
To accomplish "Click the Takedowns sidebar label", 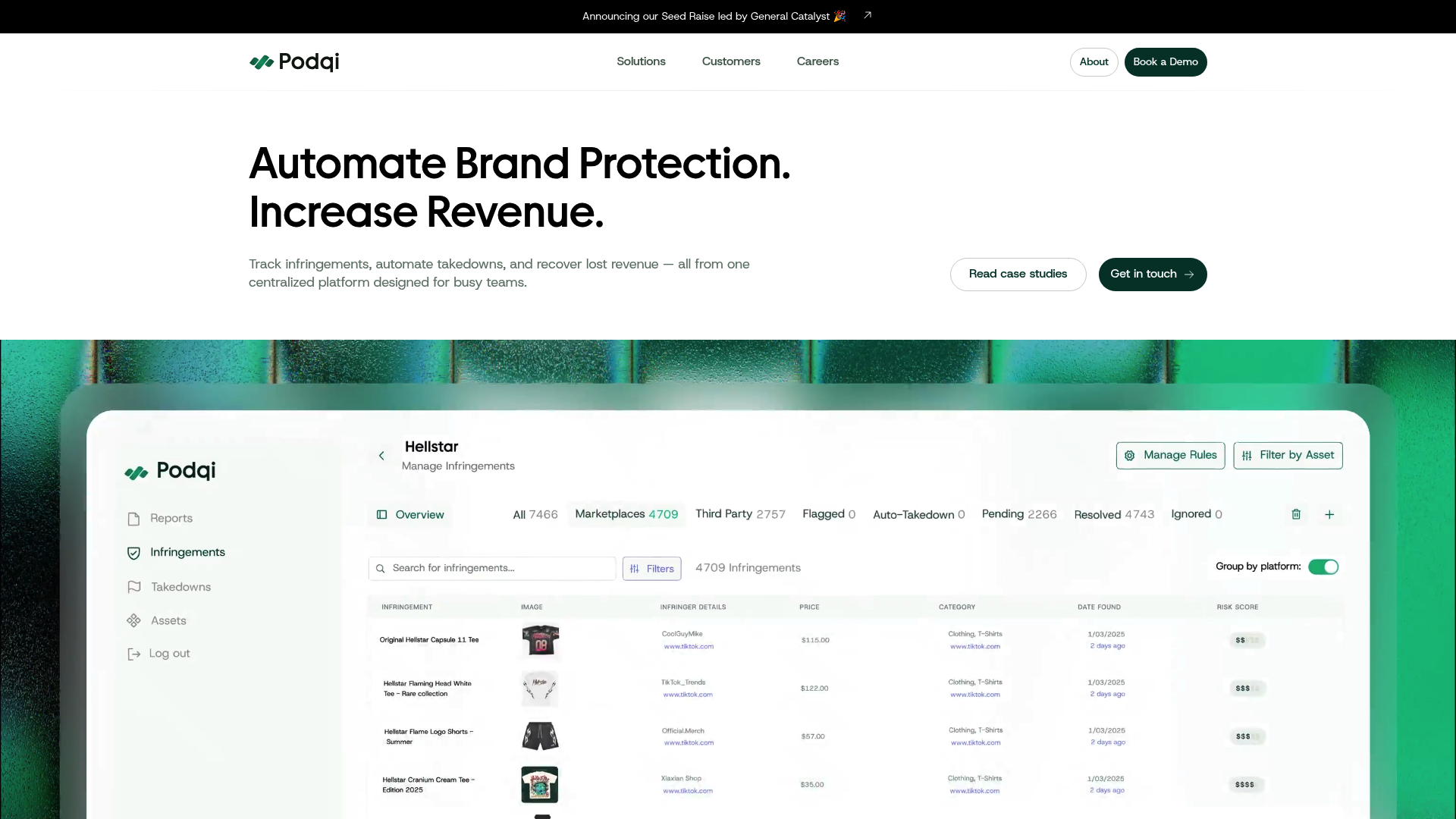I will [x=180, y=587].
